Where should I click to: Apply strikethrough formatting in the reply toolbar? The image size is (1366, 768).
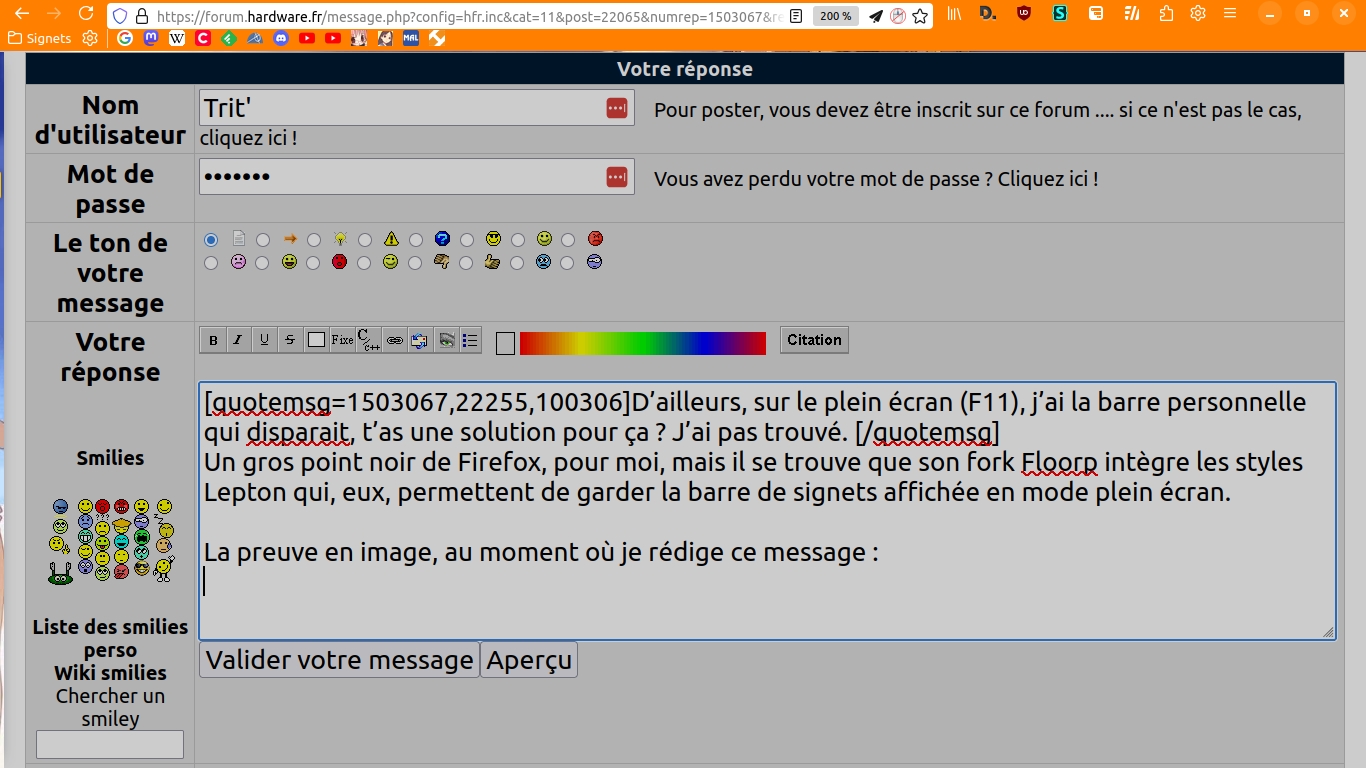[x=290, y=340]
